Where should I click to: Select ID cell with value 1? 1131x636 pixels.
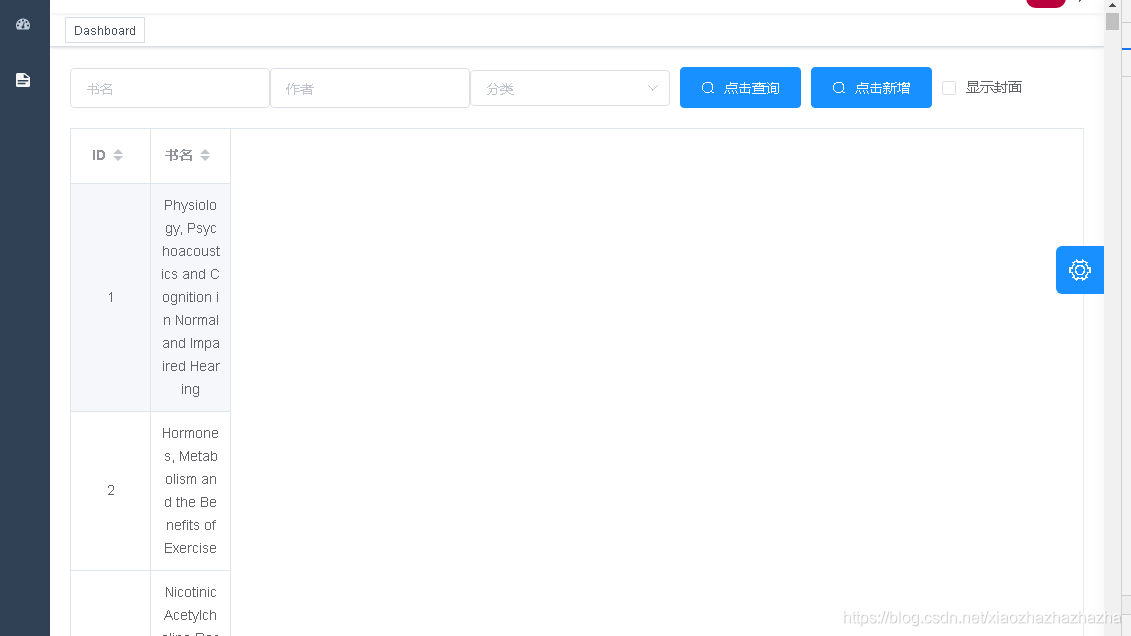coord(110,297)
